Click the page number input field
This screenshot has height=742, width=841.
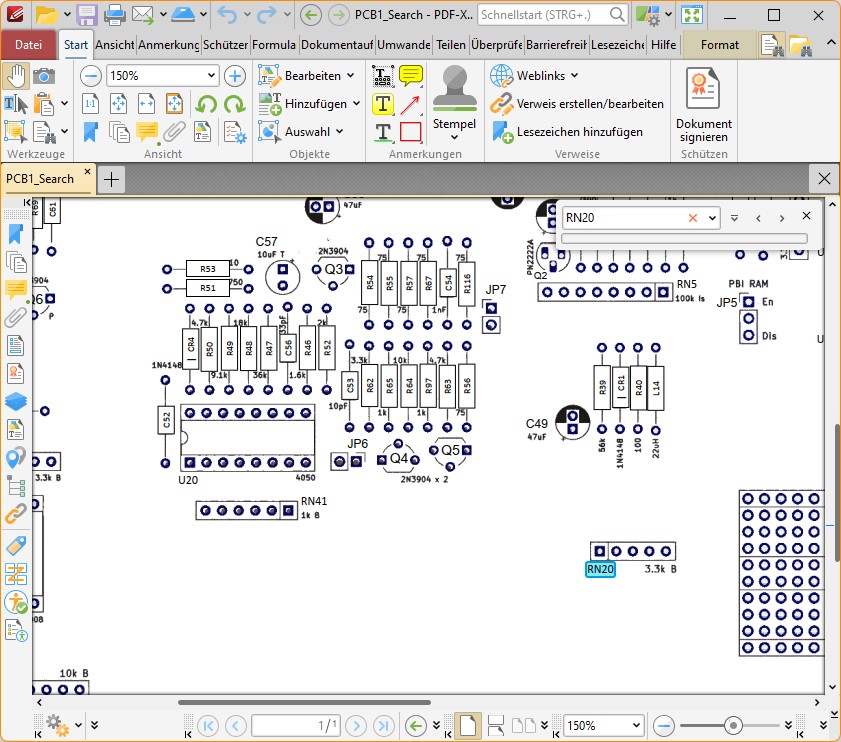tap(296, 725)
